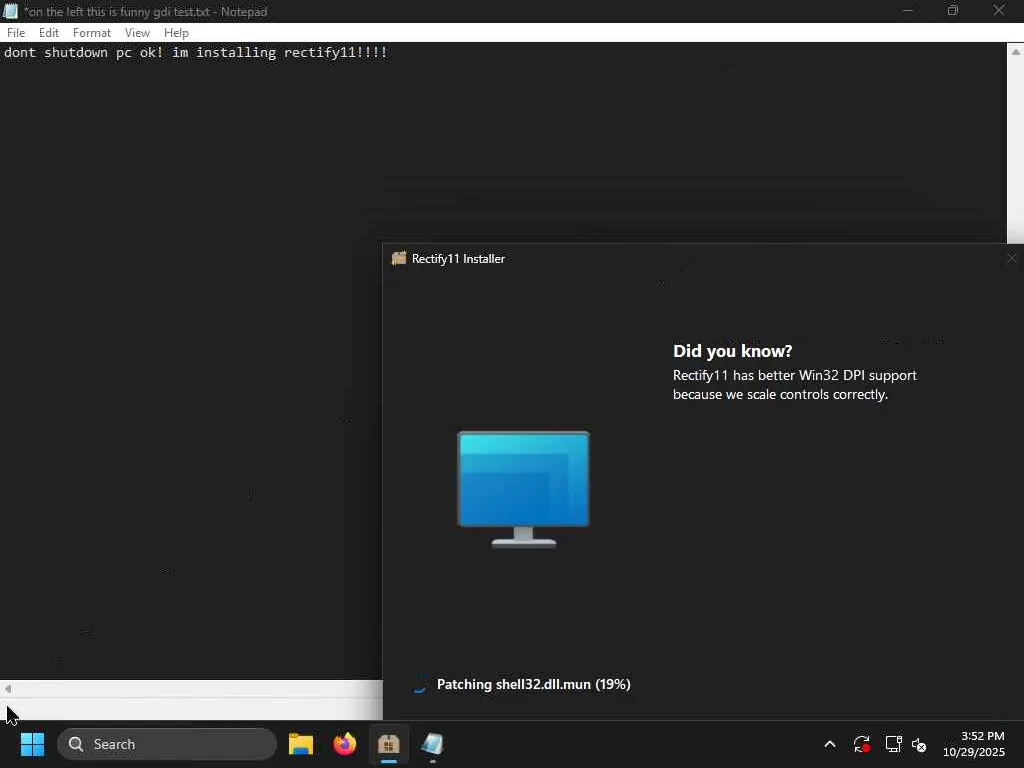1024x768 pixels.
Task: Minimize the Notepad window
Action: click(x=908, y=10)
